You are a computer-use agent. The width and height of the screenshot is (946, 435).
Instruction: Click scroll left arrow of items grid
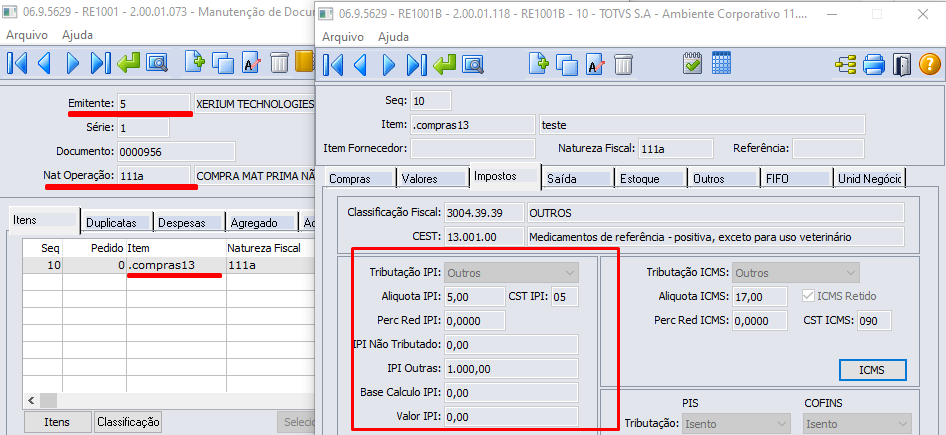(x=31, y=401)
